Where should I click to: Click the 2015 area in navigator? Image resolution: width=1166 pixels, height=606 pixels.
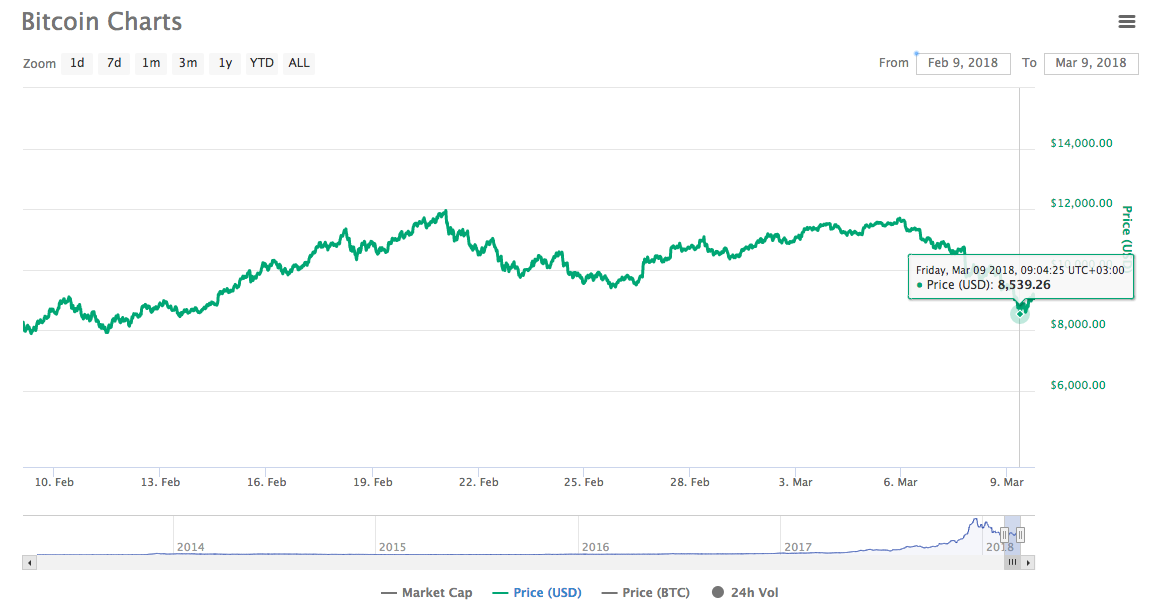click(x=393, y=547)
